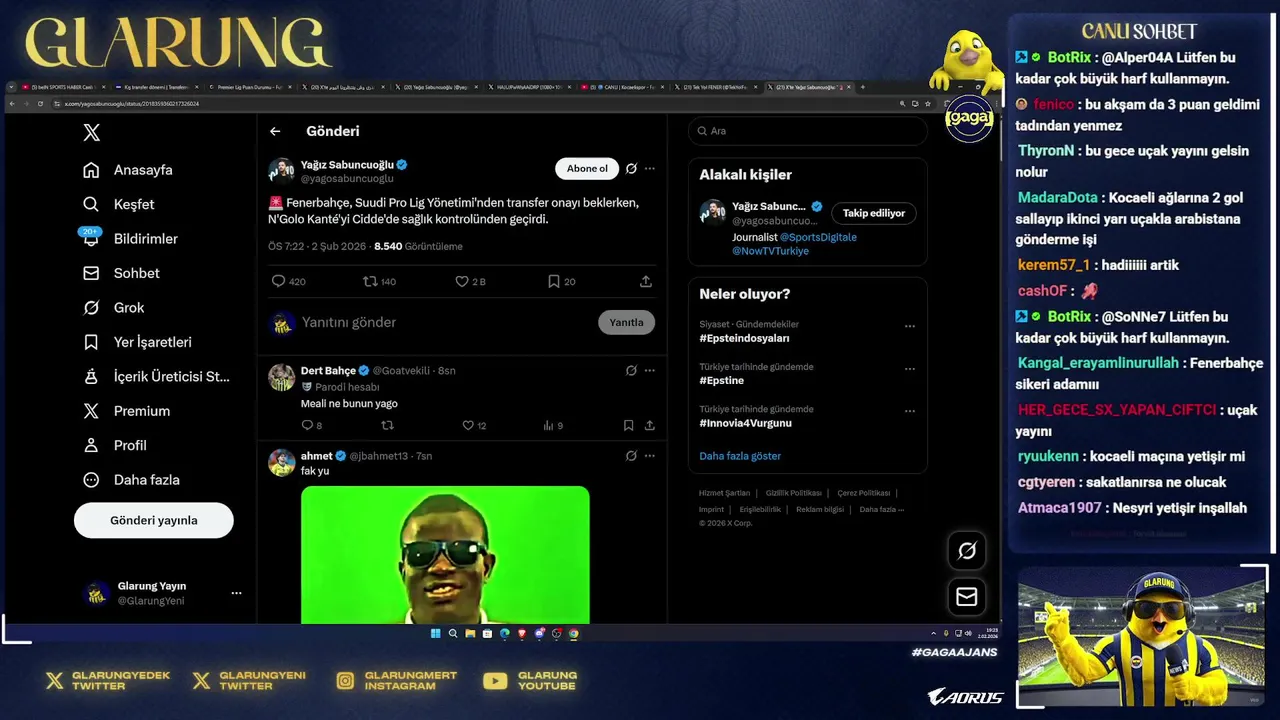Switch to Premier Lig Puan Durumu tab
The image size is (1280, 720).
pyautogui.click(x=250, y=87)
